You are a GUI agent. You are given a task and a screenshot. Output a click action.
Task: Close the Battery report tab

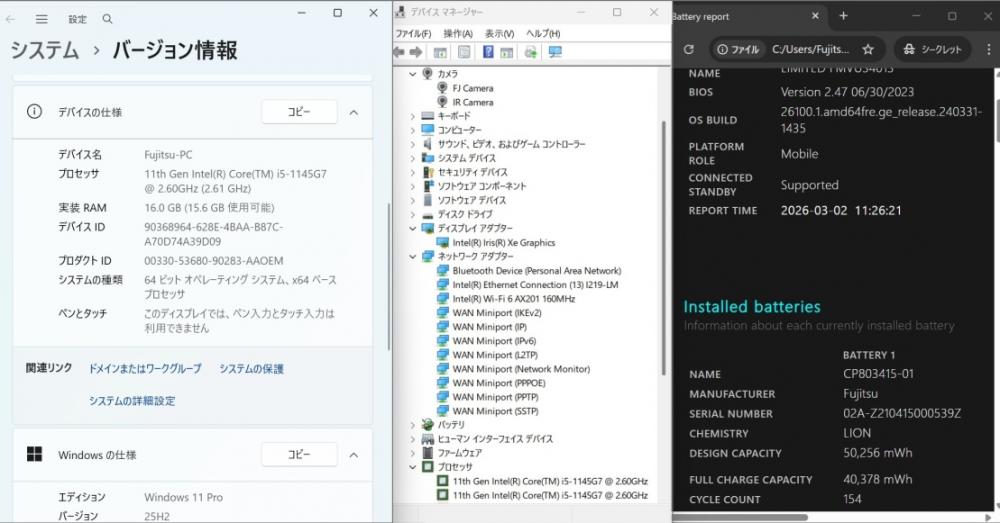coord(815,16)
